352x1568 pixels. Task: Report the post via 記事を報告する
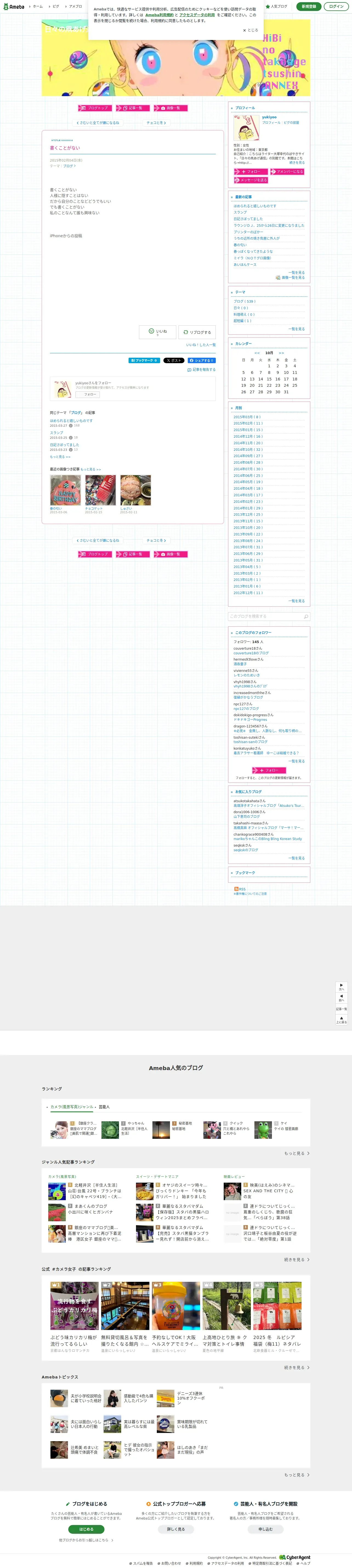tap(201, 369)
